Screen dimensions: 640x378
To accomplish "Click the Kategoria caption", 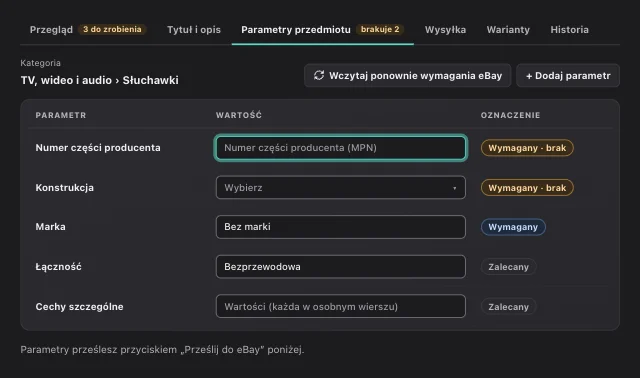I will 40,63.
